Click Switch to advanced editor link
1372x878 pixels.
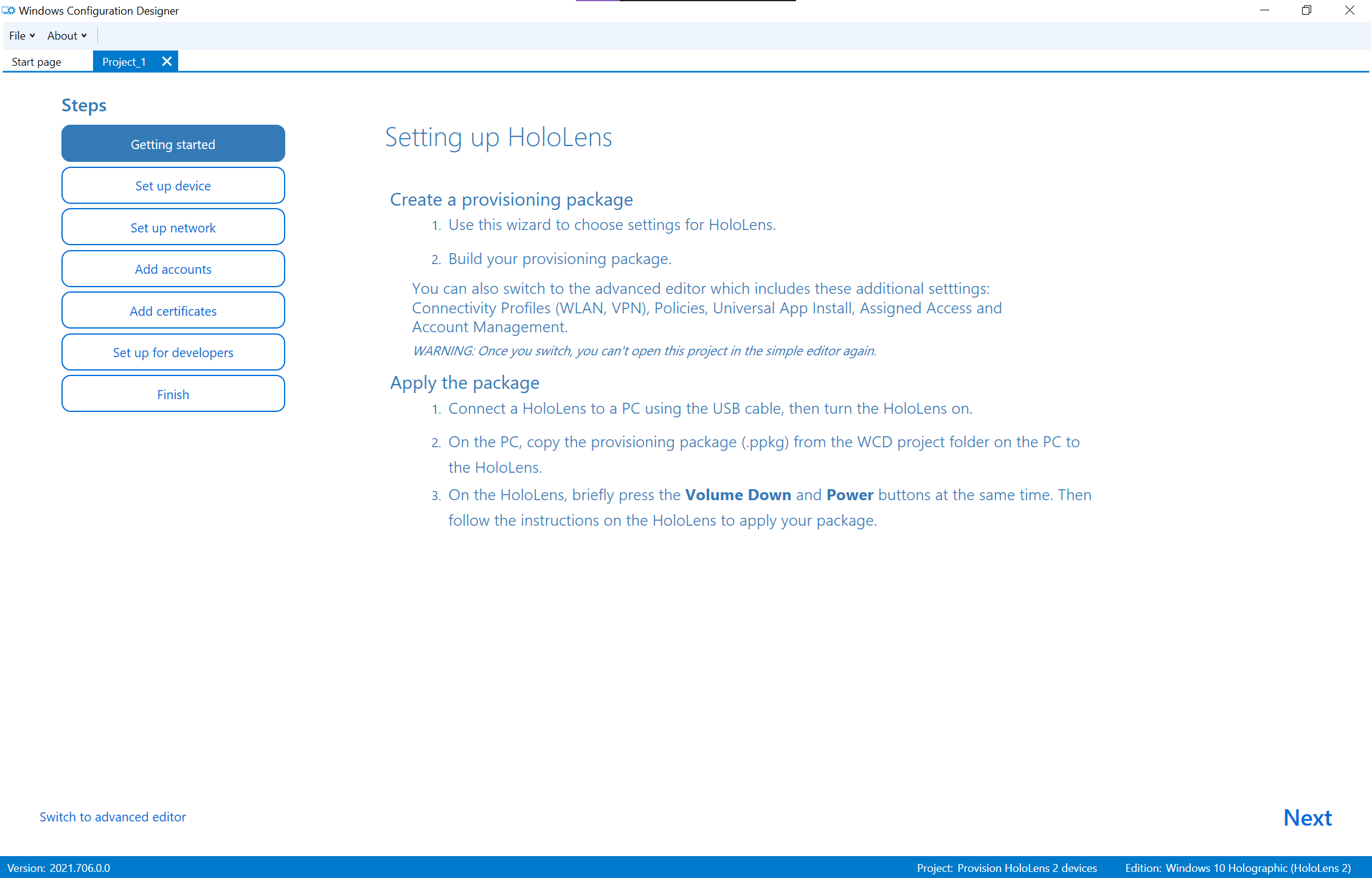tap(113, 817)
